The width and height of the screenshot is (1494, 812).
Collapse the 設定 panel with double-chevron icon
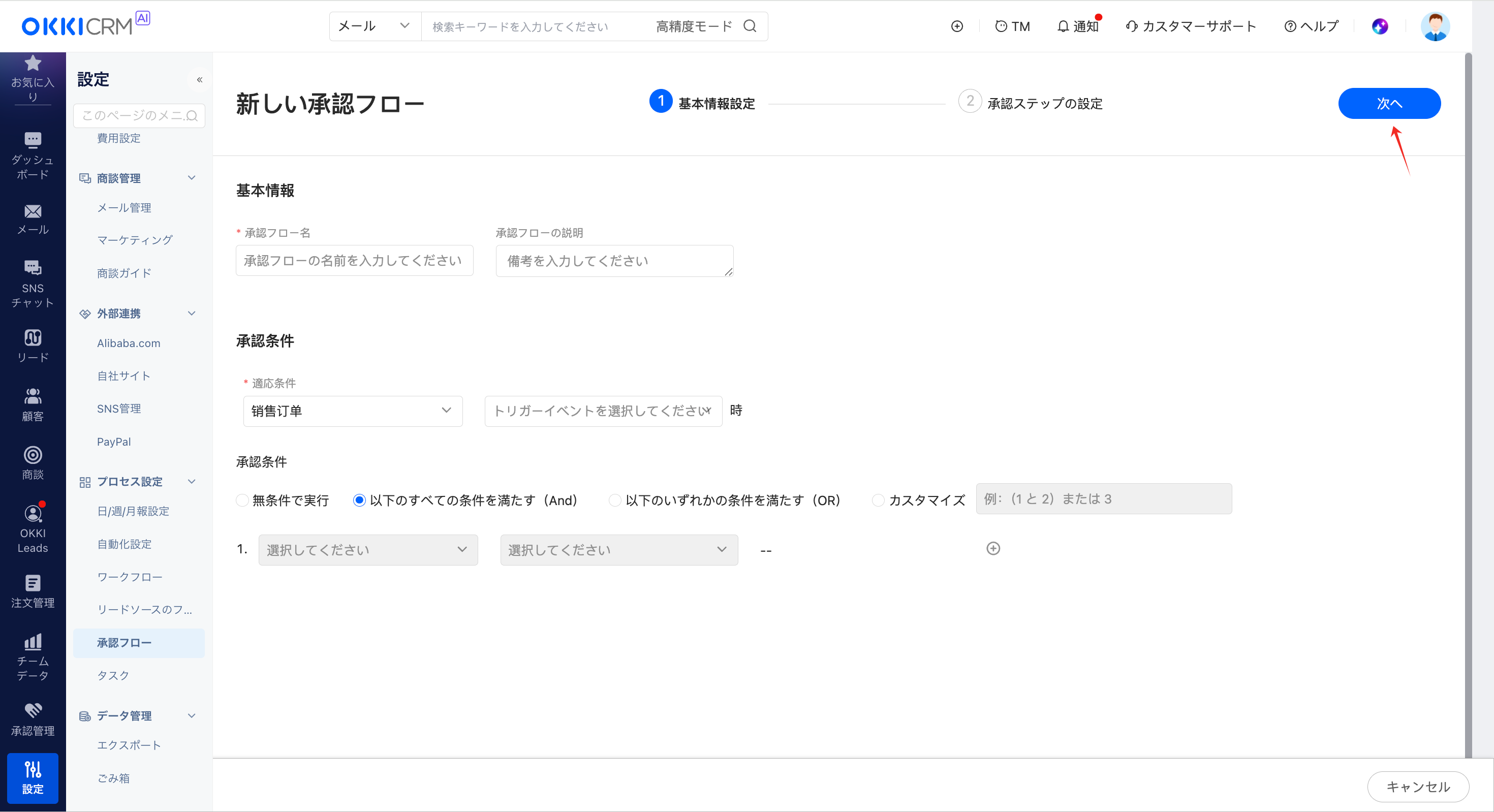pyautogui.click(x=200, y=79)
